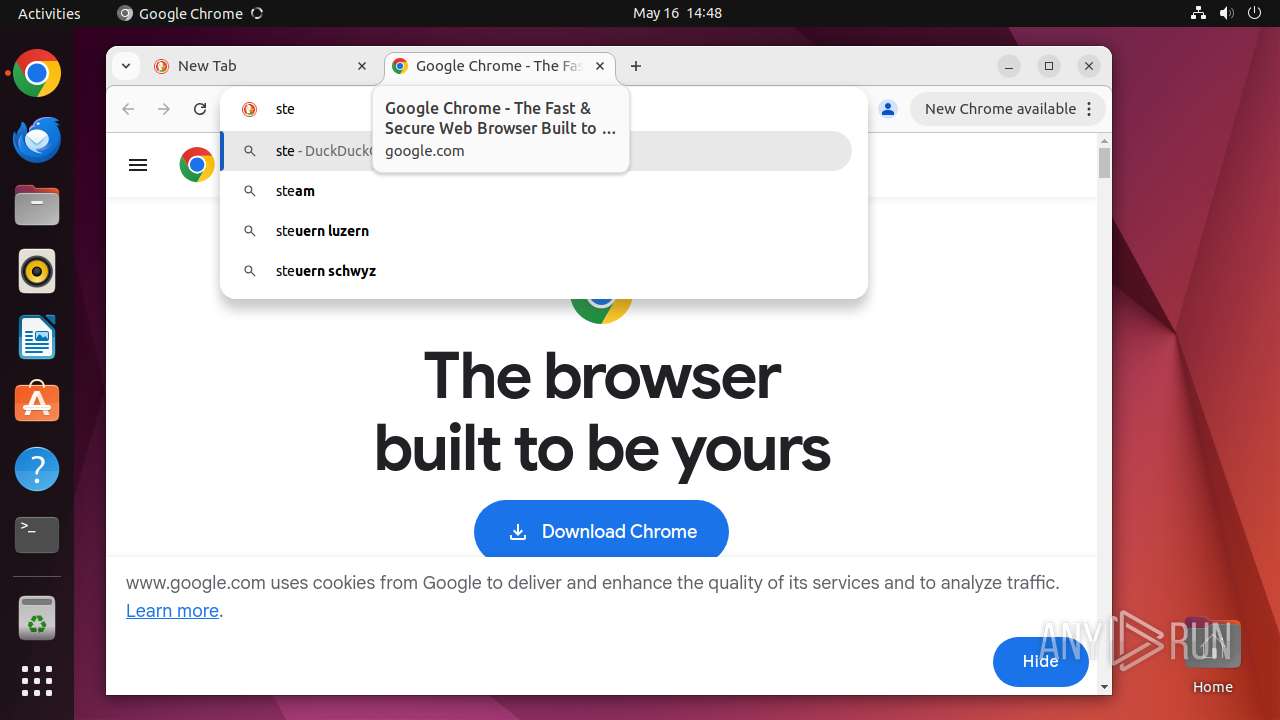1280x720 pixels.
Task: Open the Activities overview
Action: click(49, 13)
